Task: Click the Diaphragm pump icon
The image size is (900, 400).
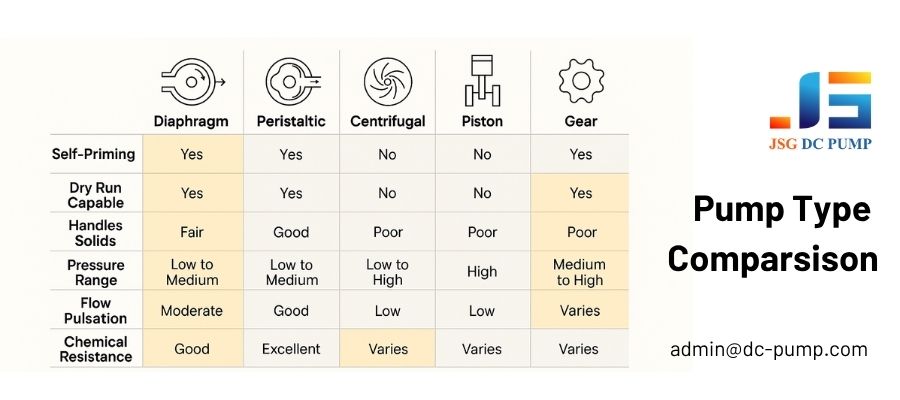Action: click(x=193, y=82)
